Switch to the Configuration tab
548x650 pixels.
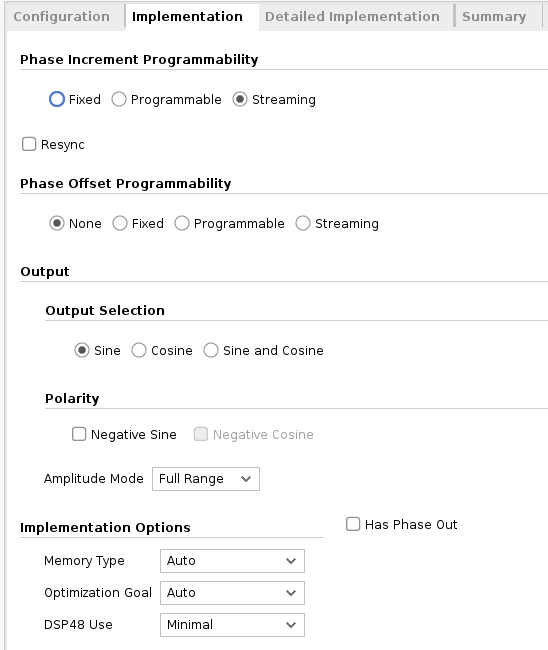[61, 17]
